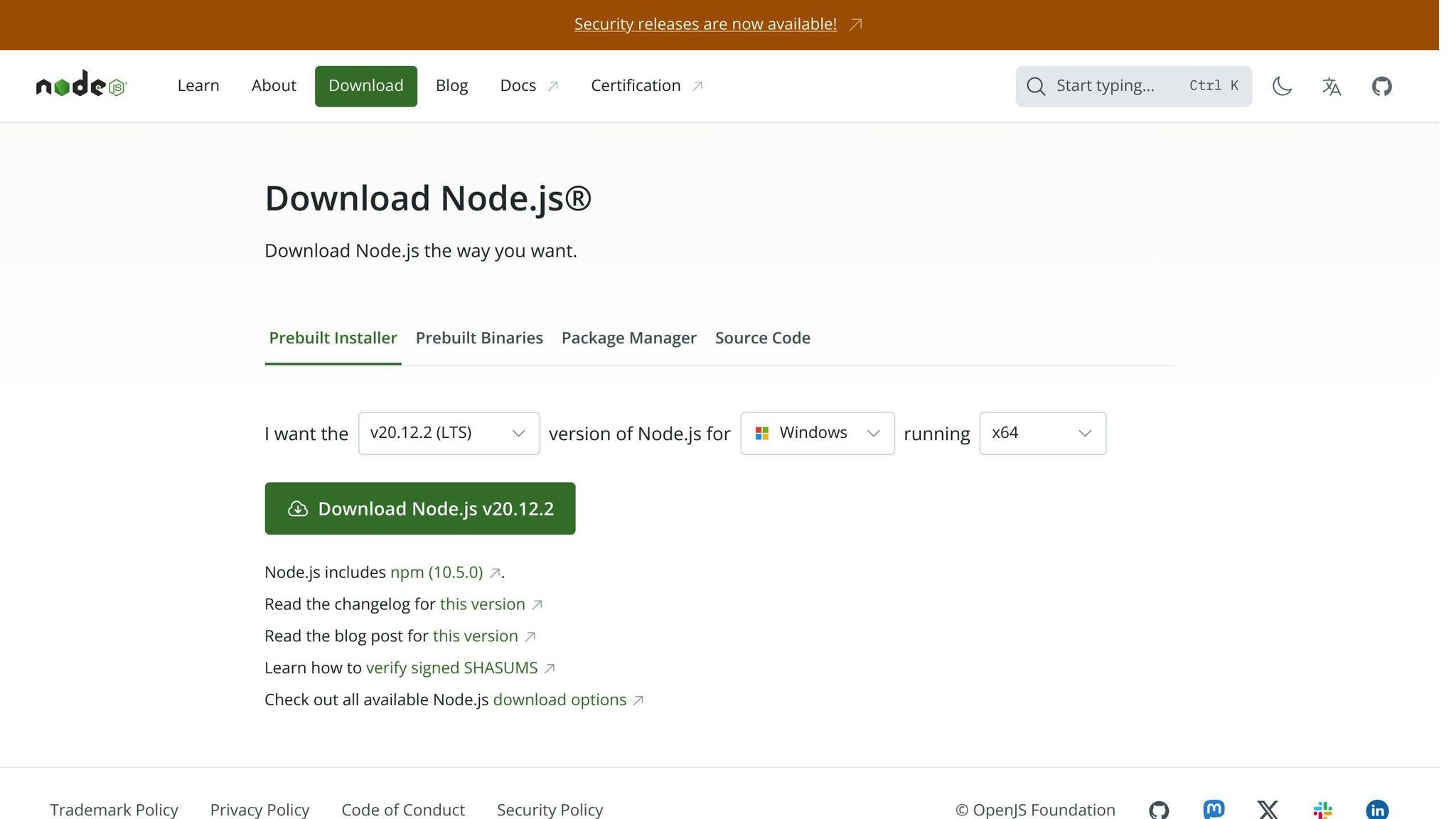Join the Slack community via footer icon
1456x819 pixels.
(x=1322, y=809)
